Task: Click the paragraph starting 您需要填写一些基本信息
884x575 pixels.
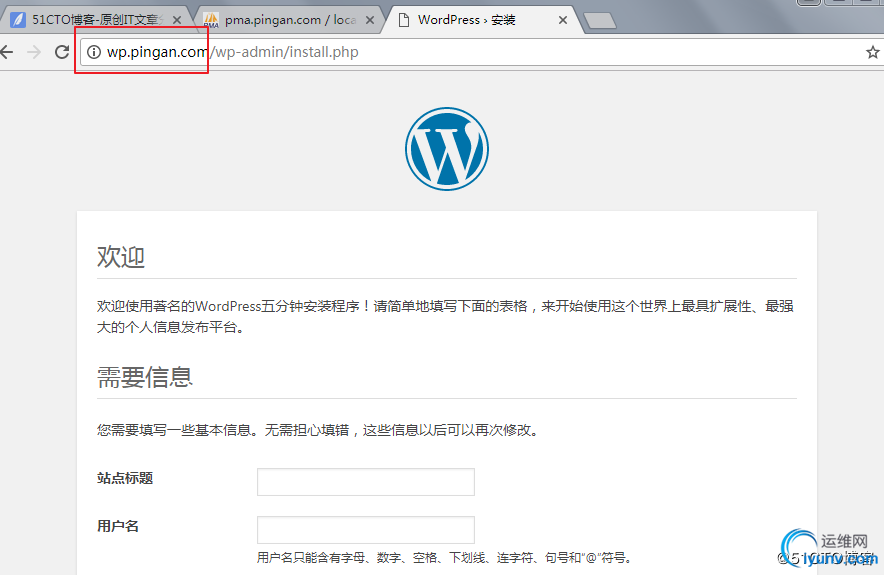Action: tap(319, 430)
